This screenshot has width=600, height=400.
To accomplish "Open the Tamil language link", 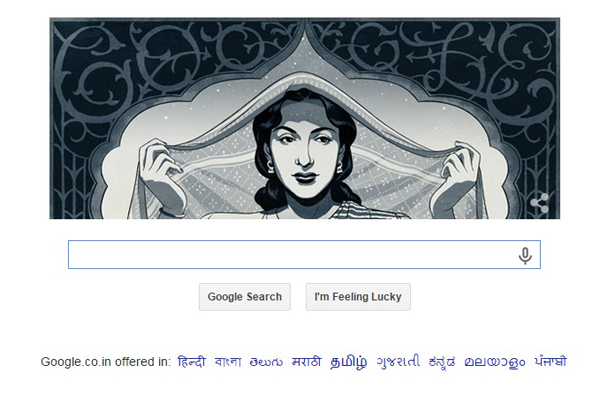I will [348, 362].
